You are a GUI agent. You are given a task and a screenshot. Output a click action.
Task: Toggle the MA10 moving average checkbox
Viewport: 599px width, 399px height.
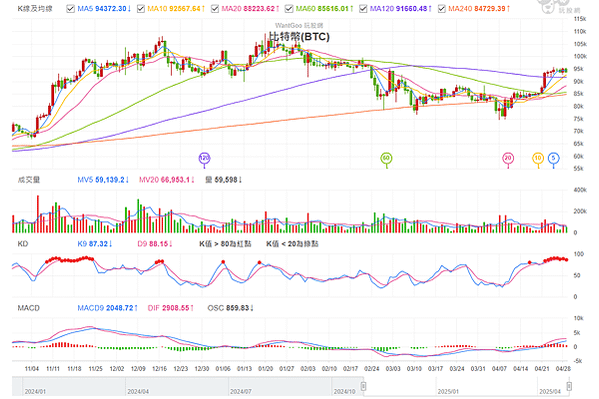(x=141, y=8)
